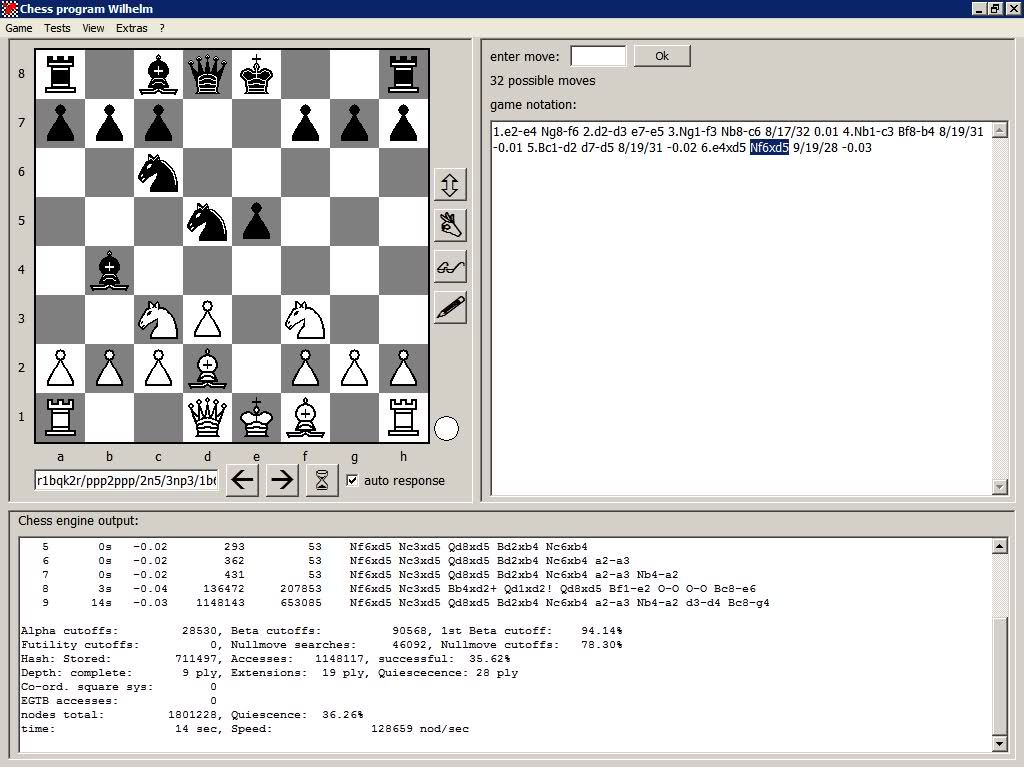Select the black rook on a8
Viewport: 1024px width, 768px height.
point(61,74)
